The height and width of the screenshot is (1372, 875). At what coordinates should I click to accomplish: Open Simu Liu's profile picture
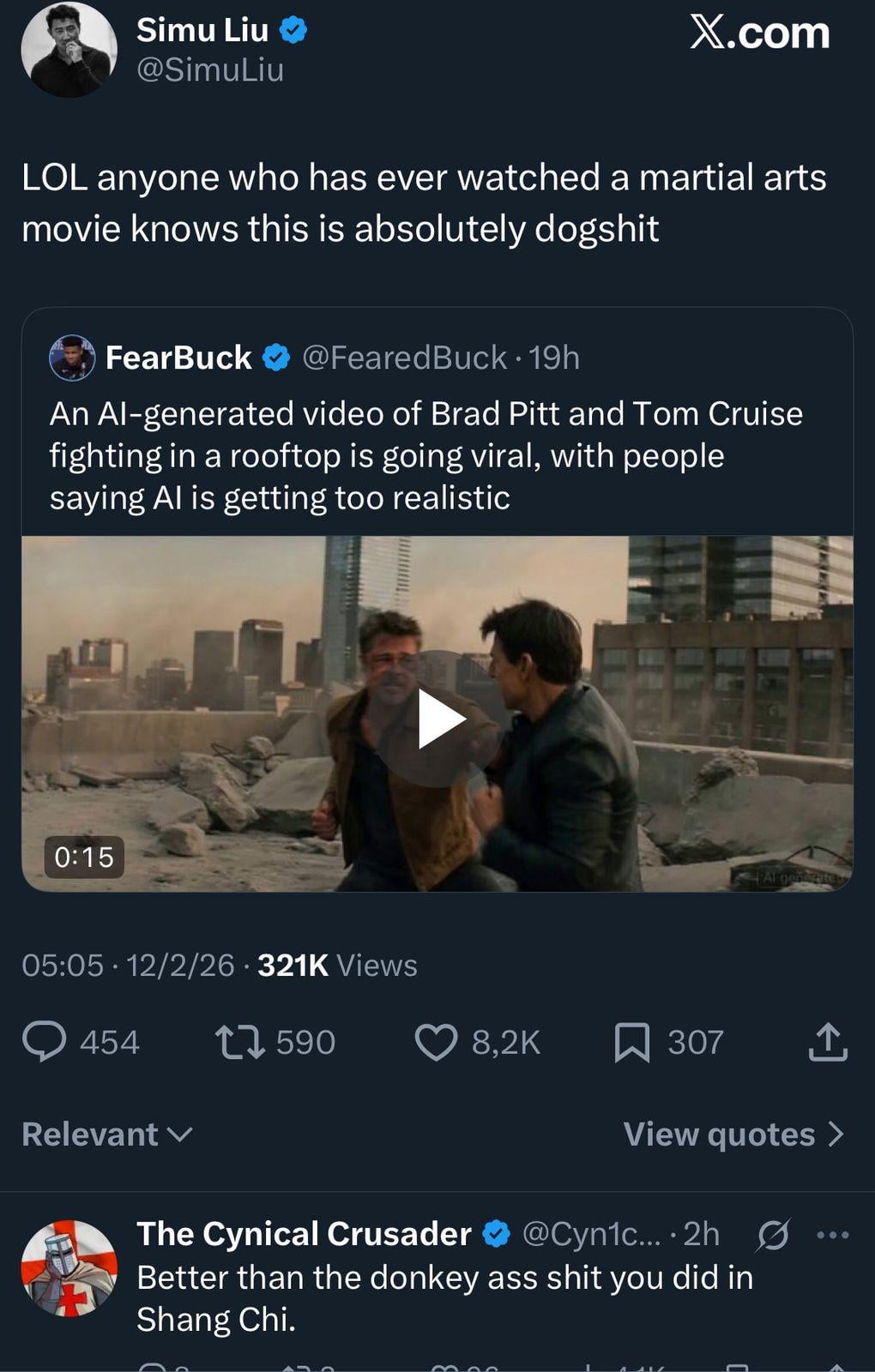pyautogui.click(x=69, y=49)
